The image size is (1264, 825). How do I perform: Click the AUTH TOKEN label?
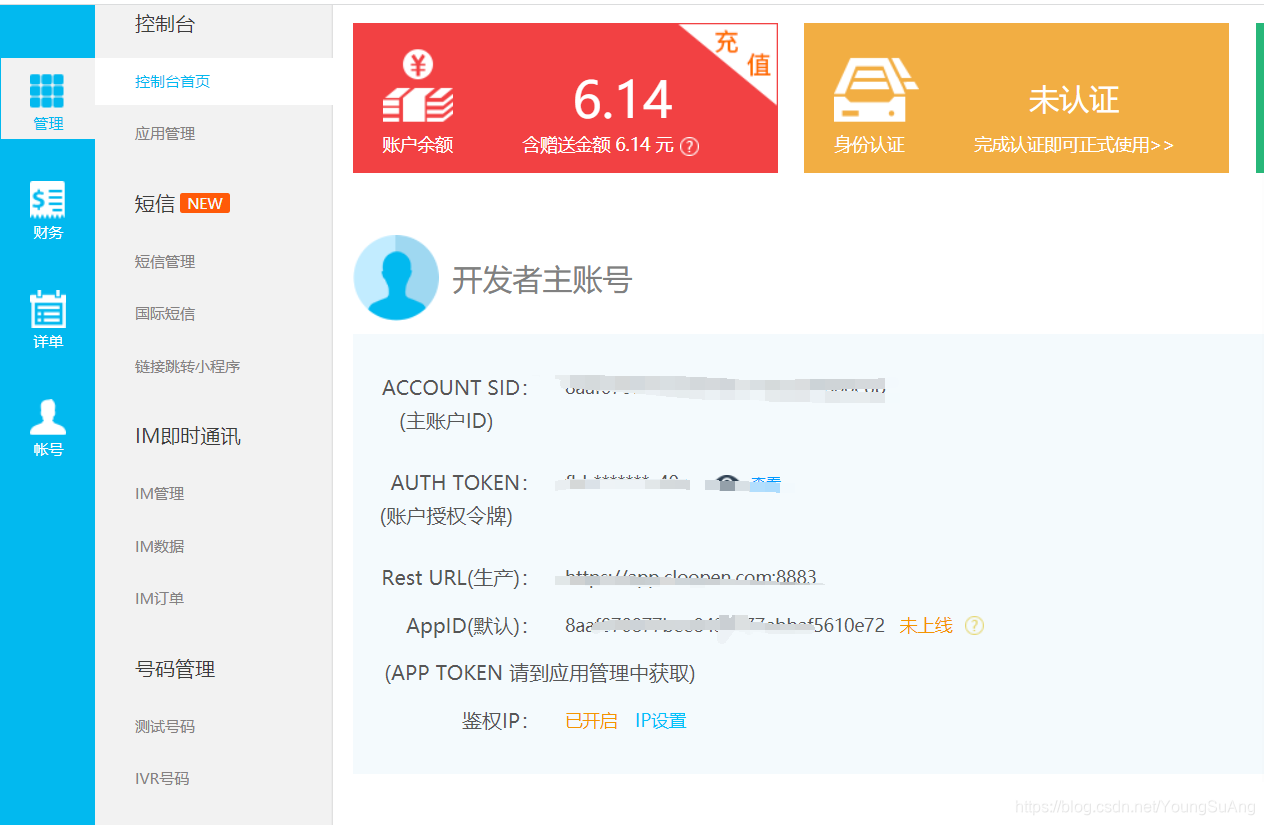(460, 483)
